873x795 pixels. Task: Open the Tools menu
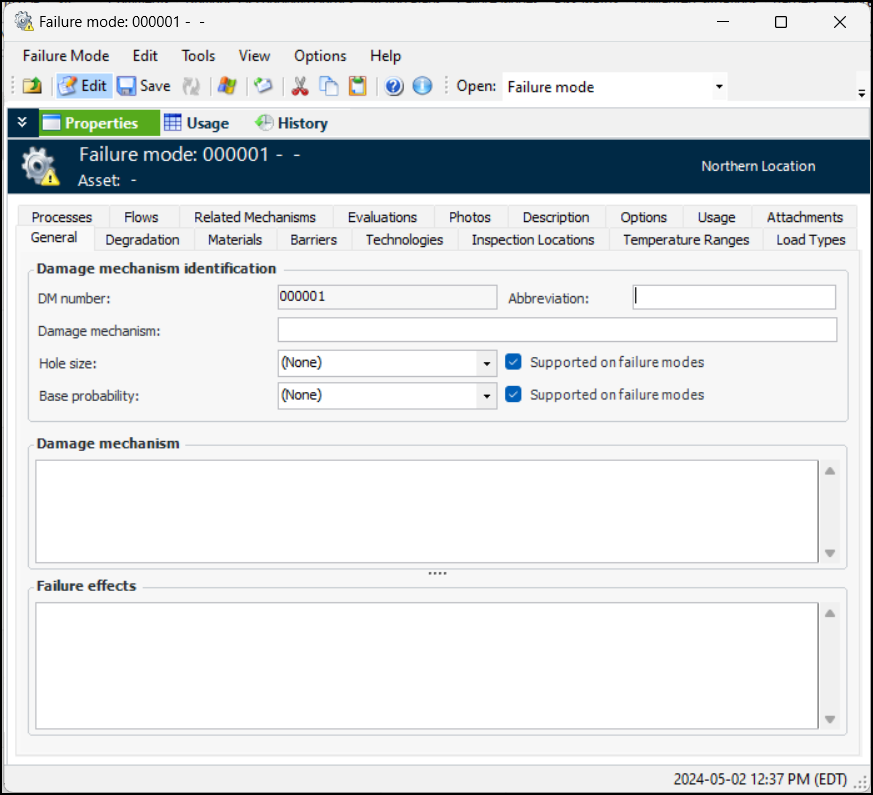click(x=198, y=56)
